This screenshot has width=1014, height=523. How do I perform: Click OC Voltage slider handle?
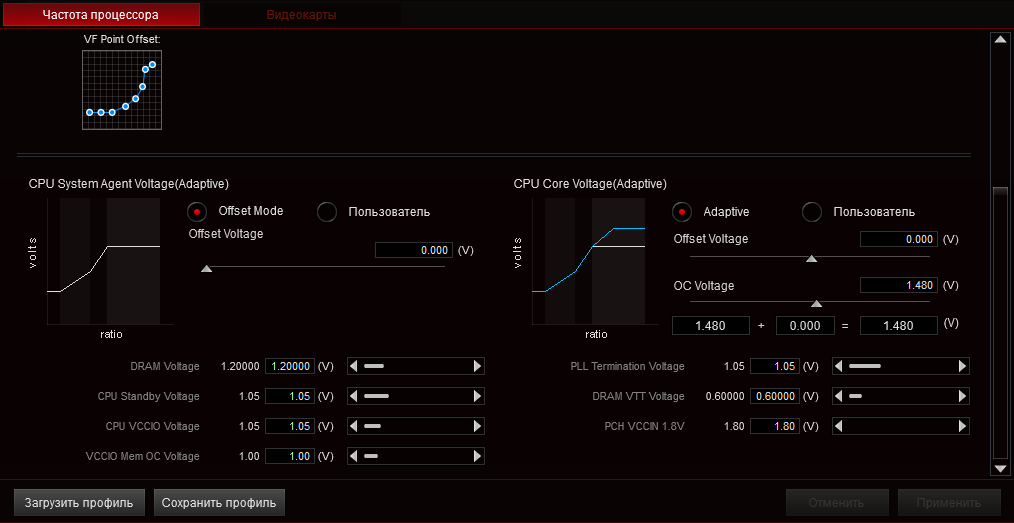pyautogui.click(x=817, y=304)
